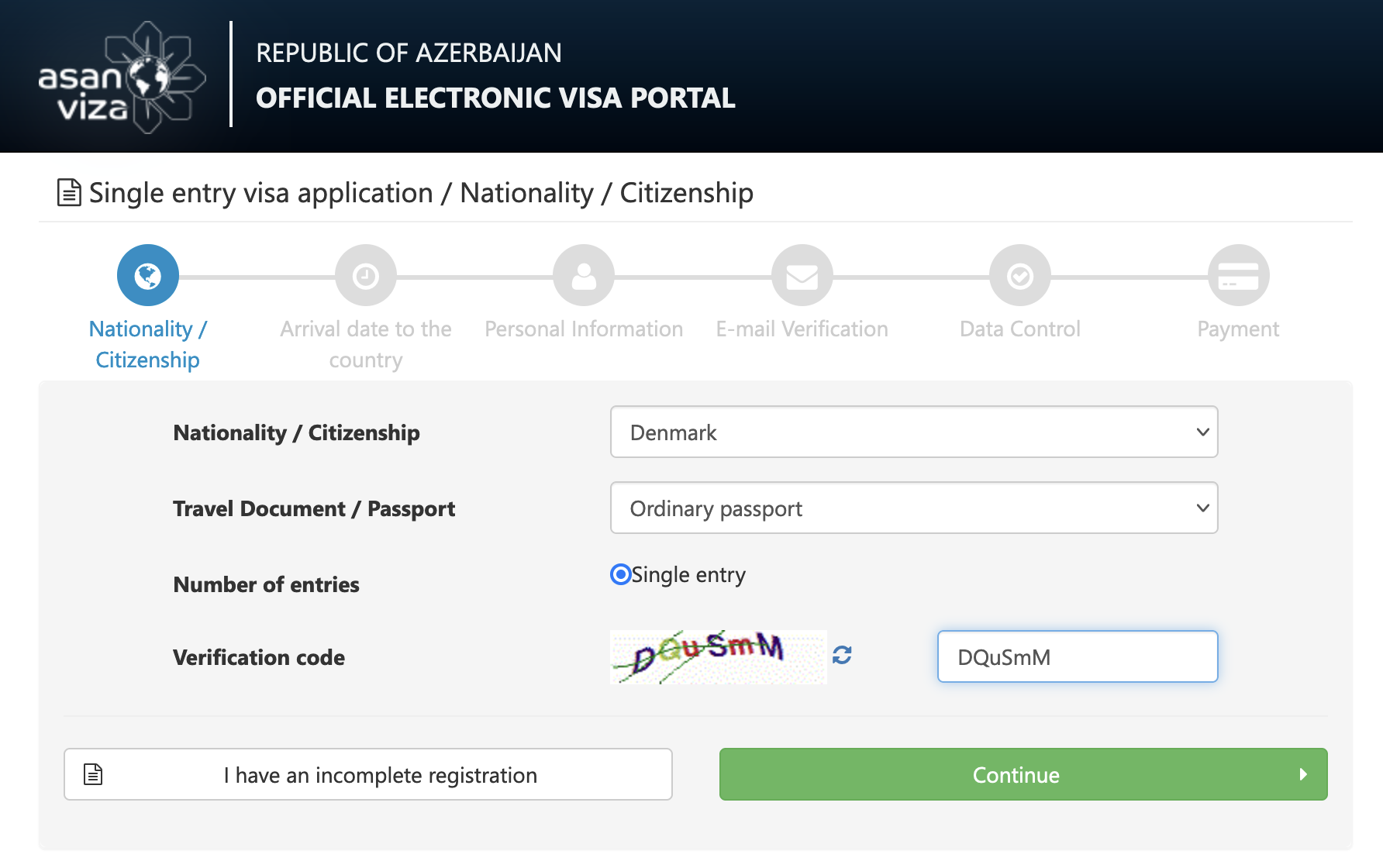Click the Personal Information step label

pos(583,329)
